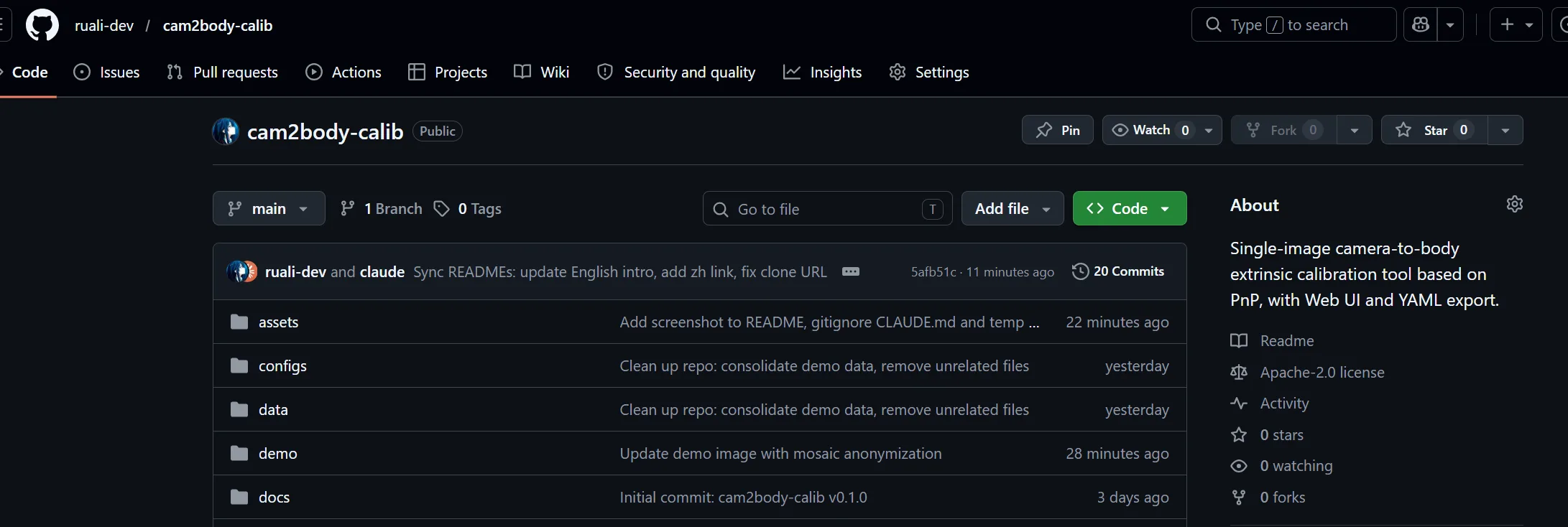This screenshot has width=1568, height=527.
Task: Open the Pull requests tab
Action: [x=222, y=72]
